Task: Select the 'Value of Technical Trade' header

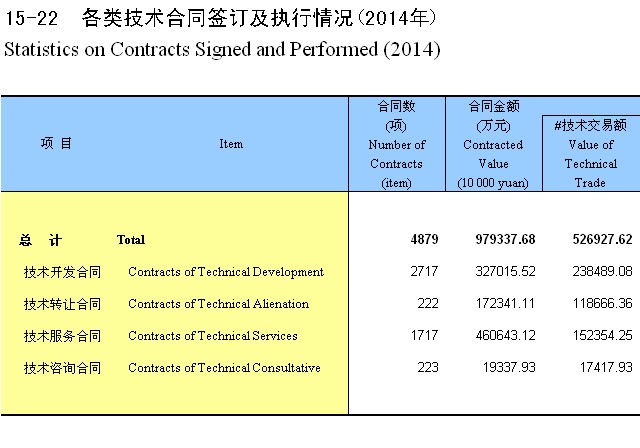Action: (590, 153)
